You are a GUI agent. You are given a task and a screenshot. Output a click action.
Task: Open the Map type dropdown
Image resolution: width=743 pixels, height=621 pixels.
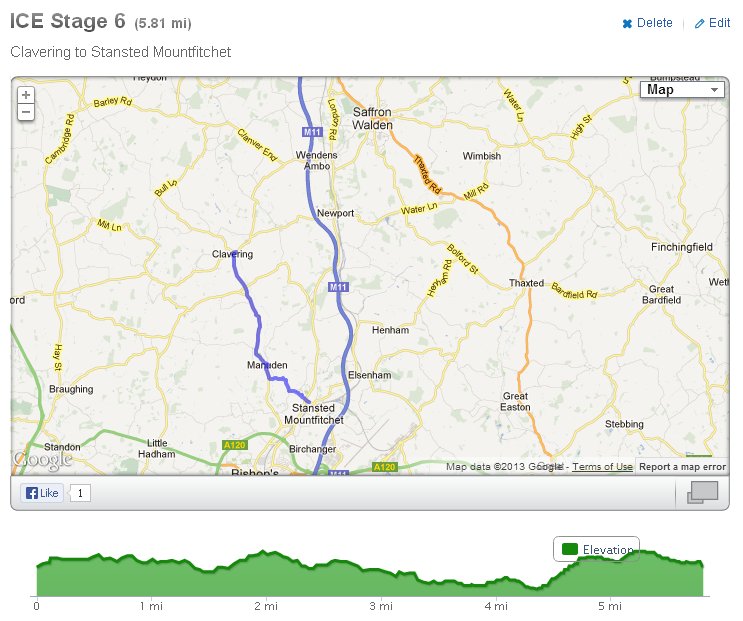(x=683, y=90)
